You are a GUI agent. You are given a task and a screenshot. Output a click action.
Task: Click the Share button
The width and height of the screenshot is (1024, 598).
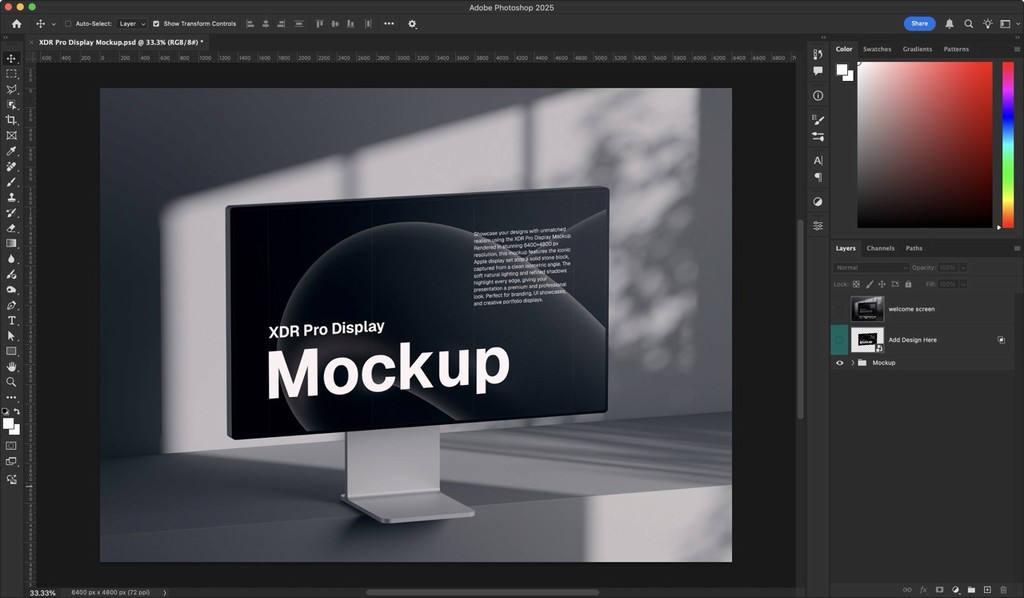click(920, 23)
